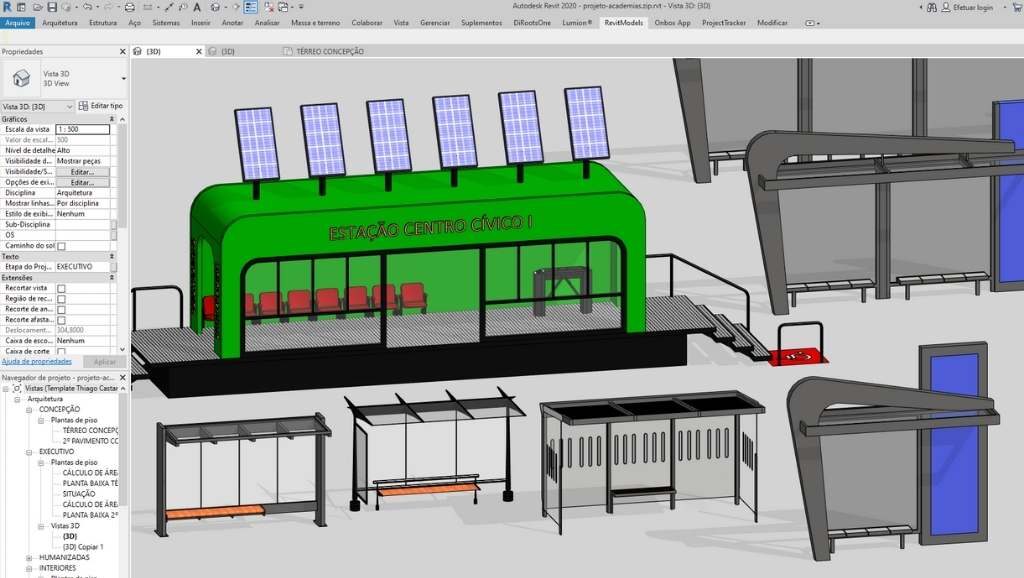Open the Ajuda de propriedades link

(x=36, y=362)
